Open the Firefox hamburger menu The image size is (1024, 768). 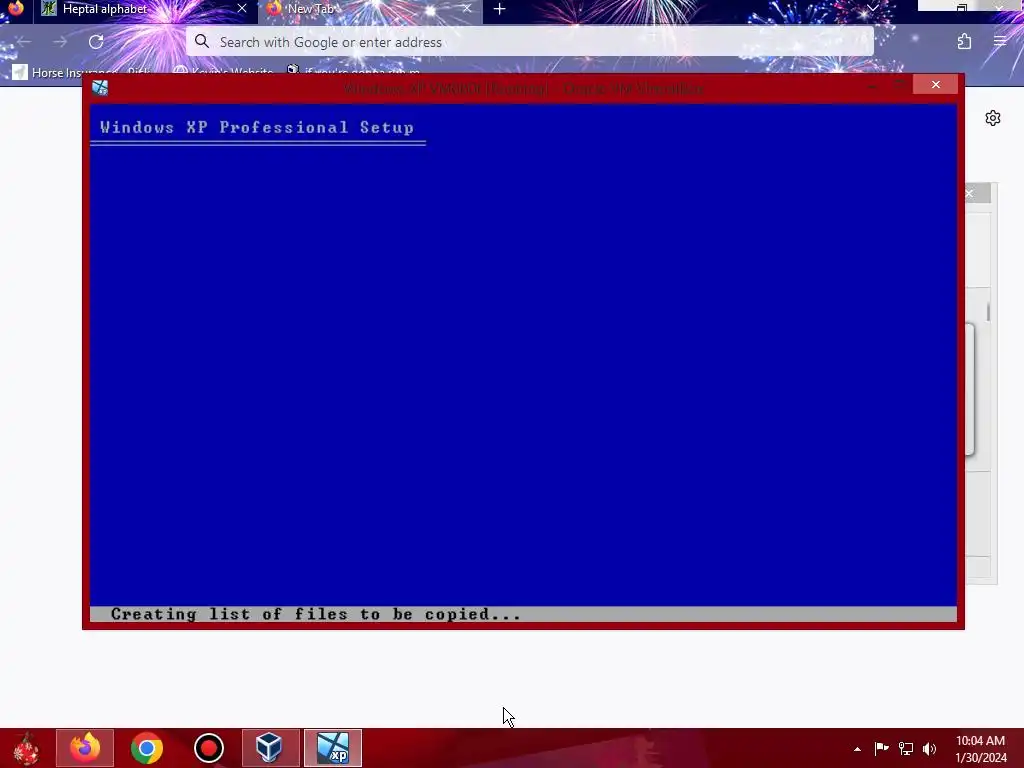pyautogui.click(x=1000, y=42)
